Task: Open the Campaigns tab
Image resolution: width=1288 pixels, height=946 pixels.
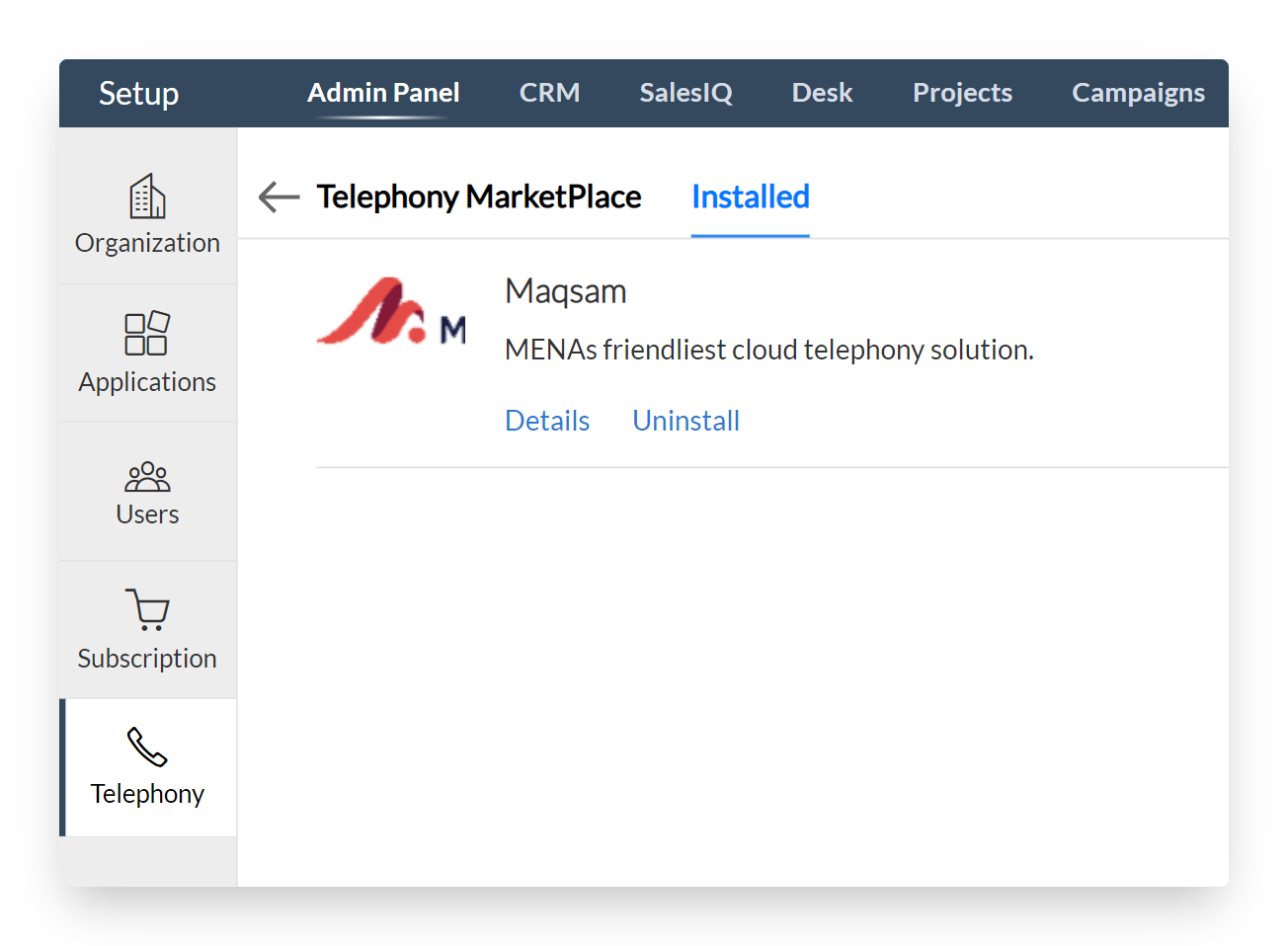Action: pyautogui.click(x=1138, y=93)
